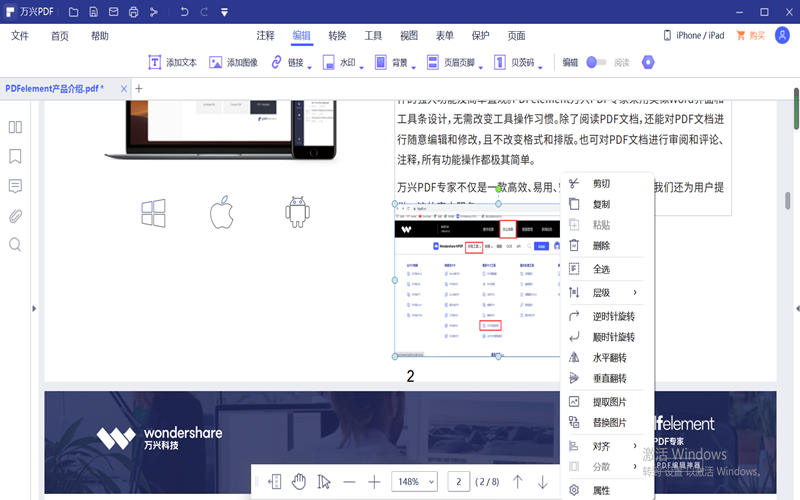Viewport: 800px width, 500px height.
Task: Choose 复制 from the context menu
Action: [601, 204]
